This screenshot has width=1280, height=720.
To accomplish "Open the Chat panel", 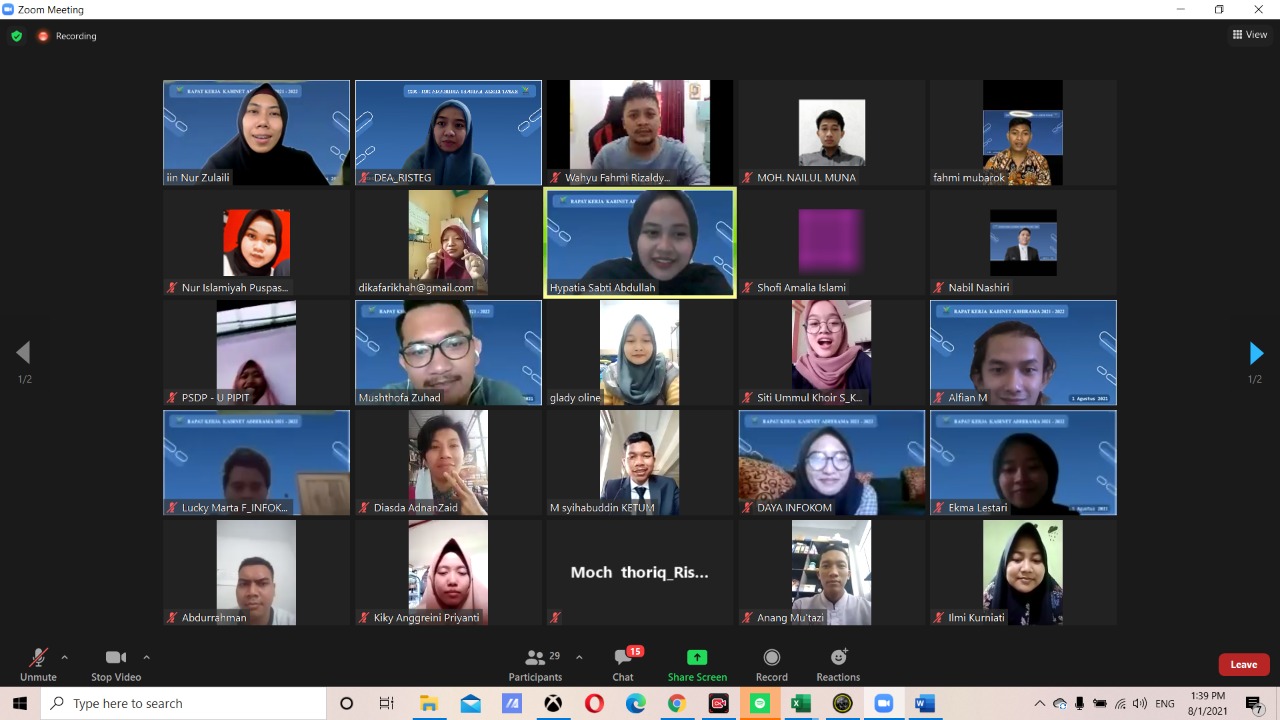I will [623, 664].
